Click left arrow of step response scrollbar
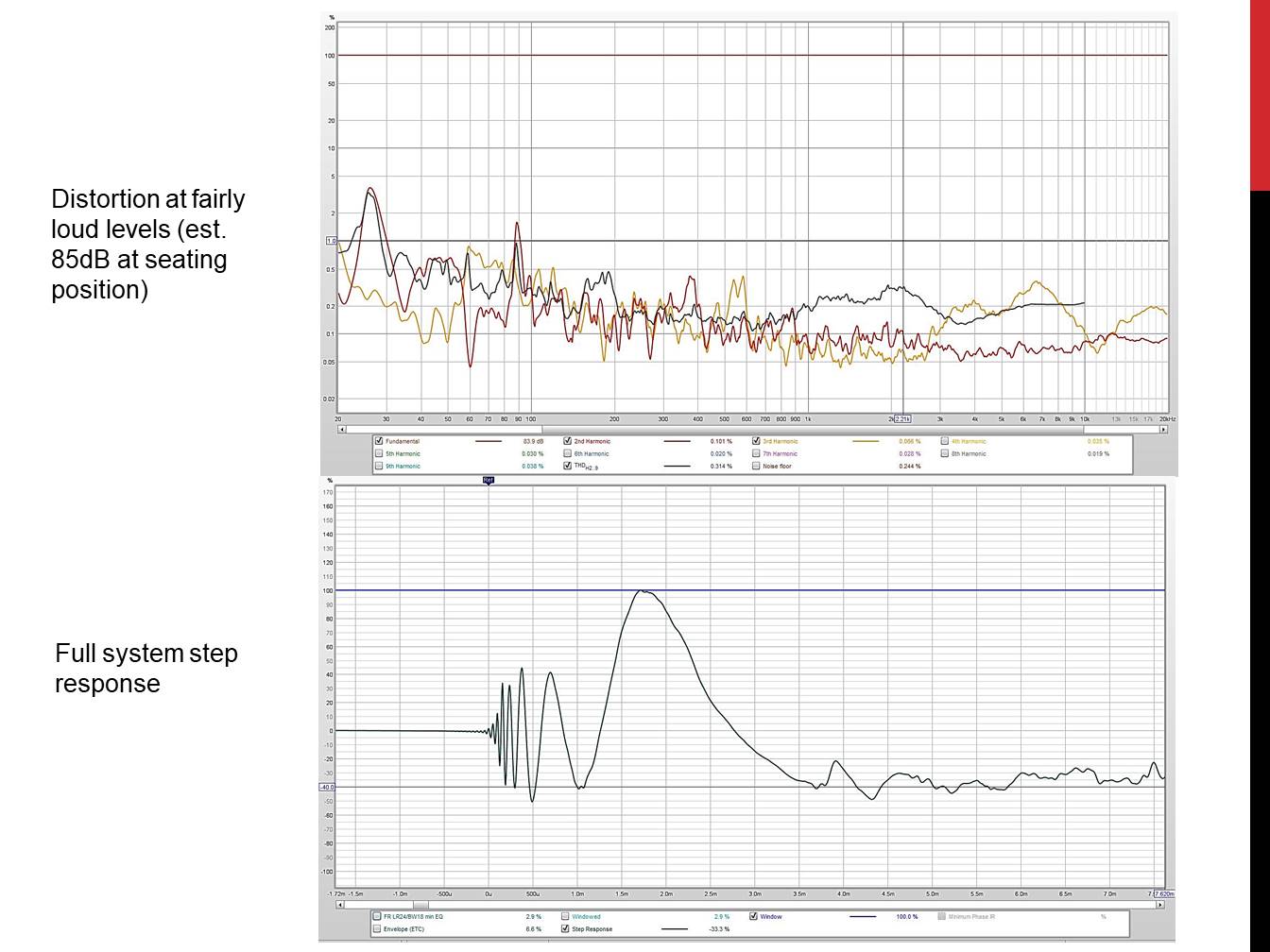 click(341, 905)
